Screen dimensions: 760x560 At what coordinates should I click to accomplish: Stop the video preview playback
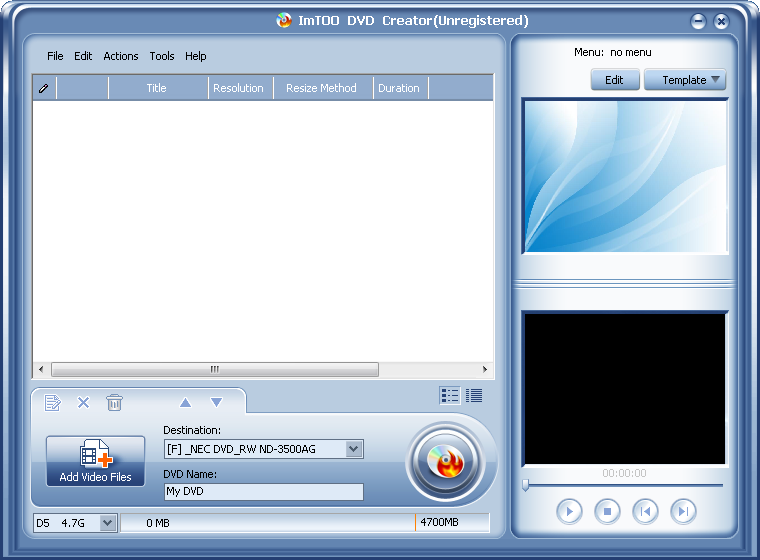pos(607,511)
